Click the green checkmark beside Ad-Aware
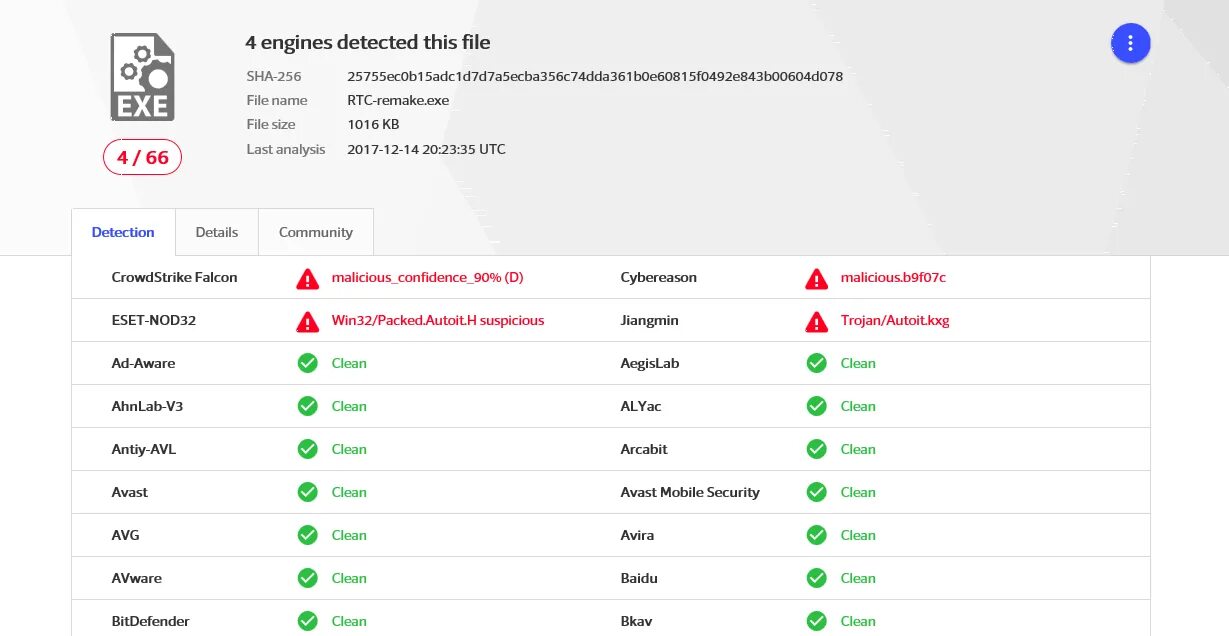Viewport: 1229px width, 636px height. (x=307, y=363)
